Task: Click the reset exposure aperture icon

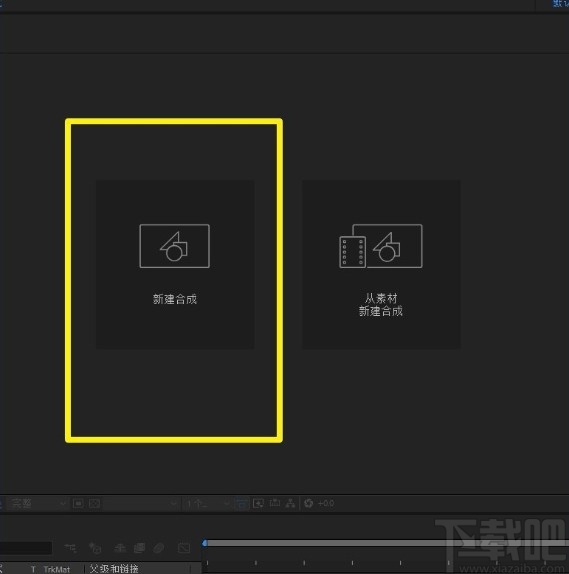Action: coord(309,504)
